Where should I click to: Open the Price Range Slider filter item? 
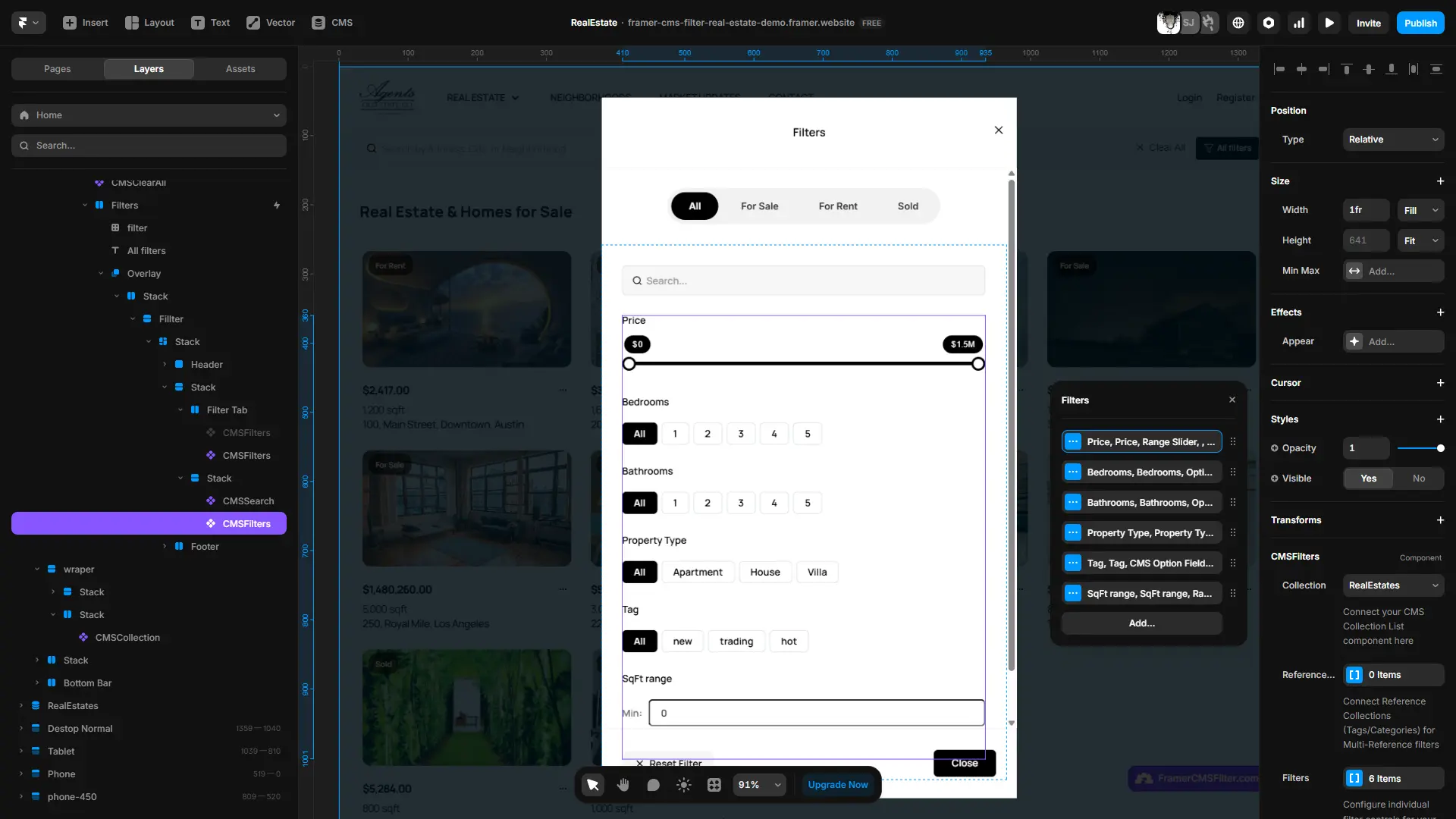(x=1142, y=441)
